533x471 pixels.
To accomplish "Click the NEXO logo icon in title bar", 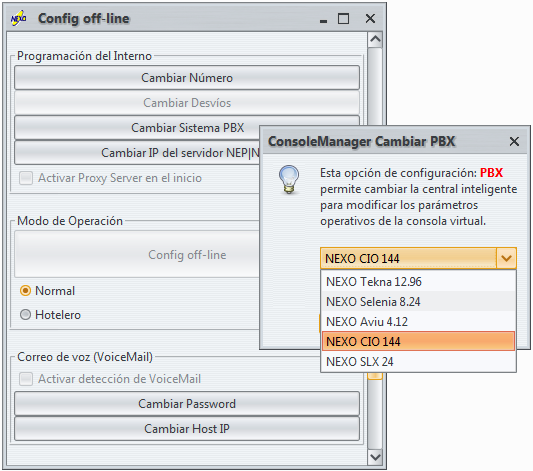I will point(18,19).
